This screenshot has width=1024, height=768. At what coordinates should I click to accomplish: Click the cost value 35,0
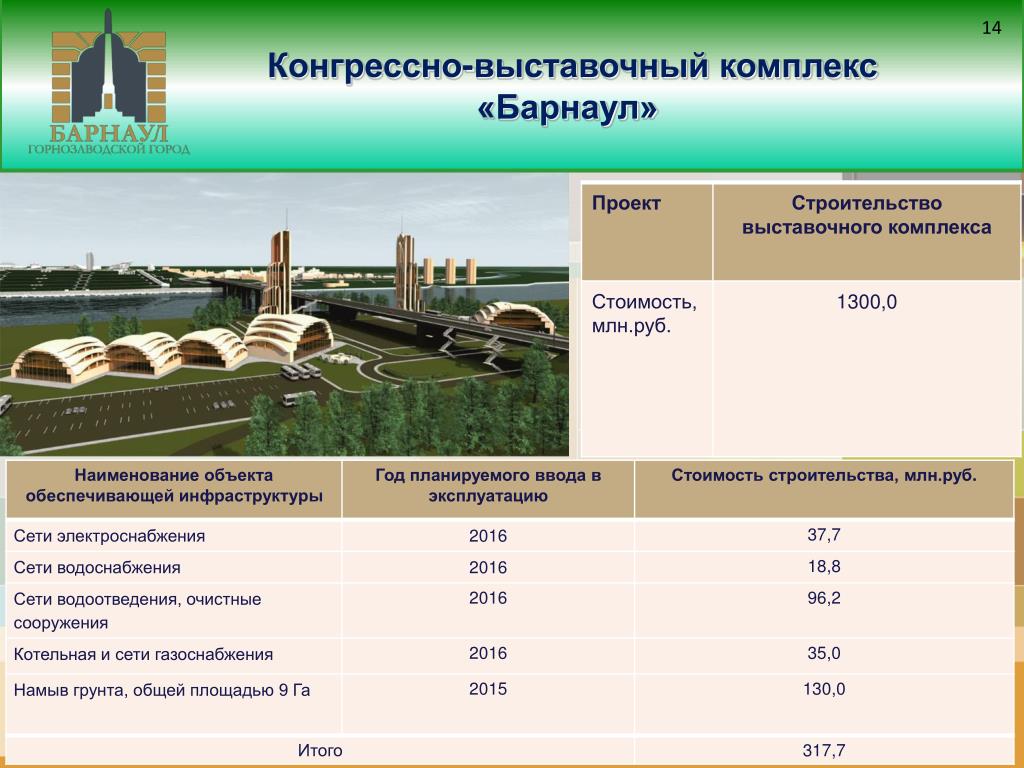pyautogui.click(x=824, y=653)
